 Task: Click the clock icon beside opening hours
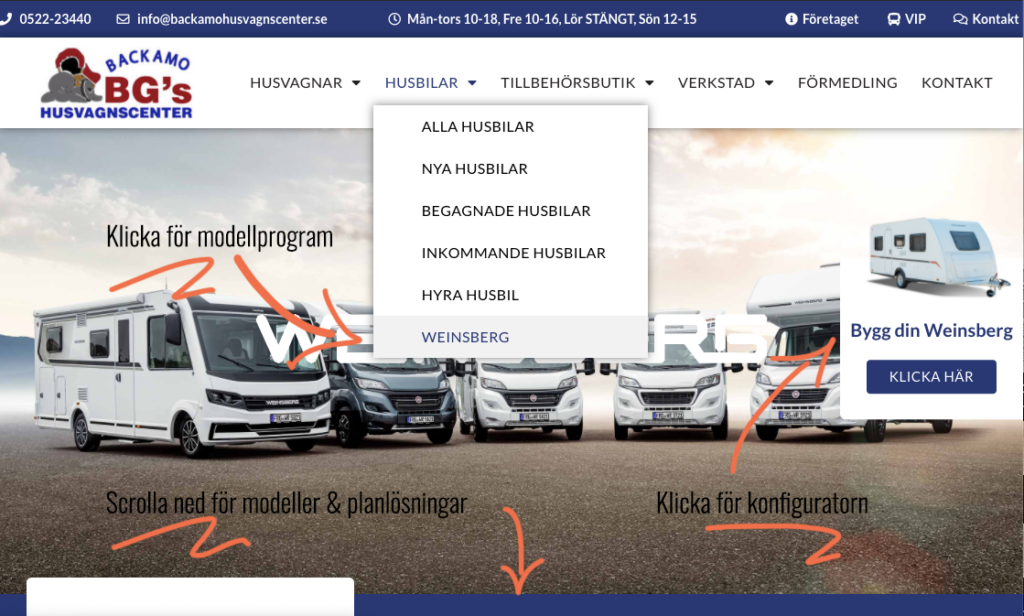click(394, 19)
